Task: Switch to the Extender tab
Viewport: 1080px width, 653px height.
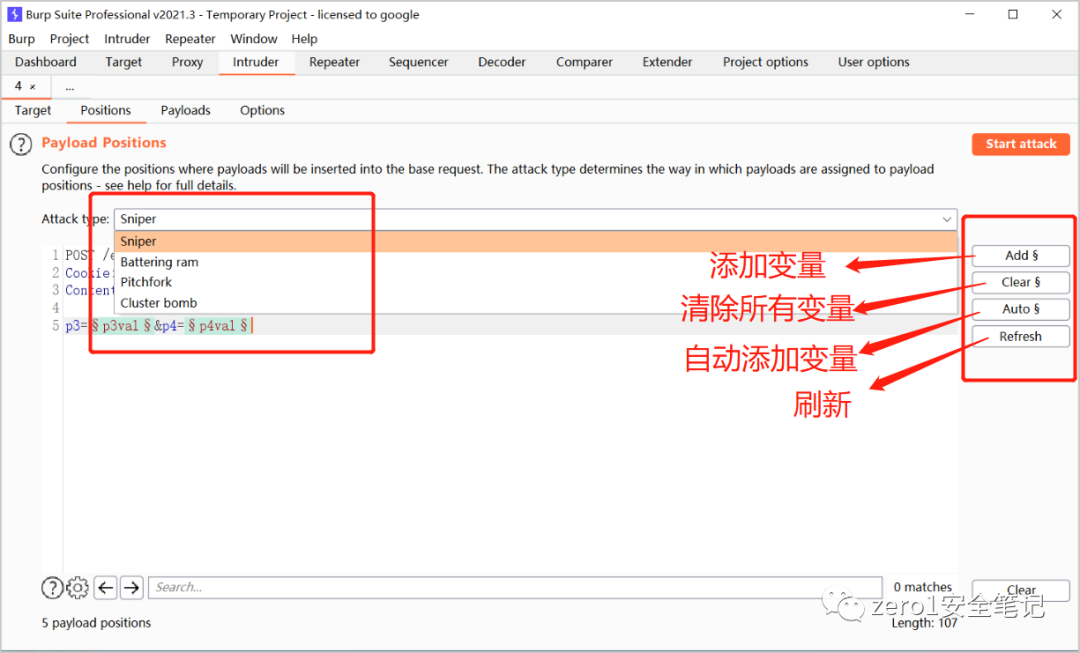Action: click(667, 62)
